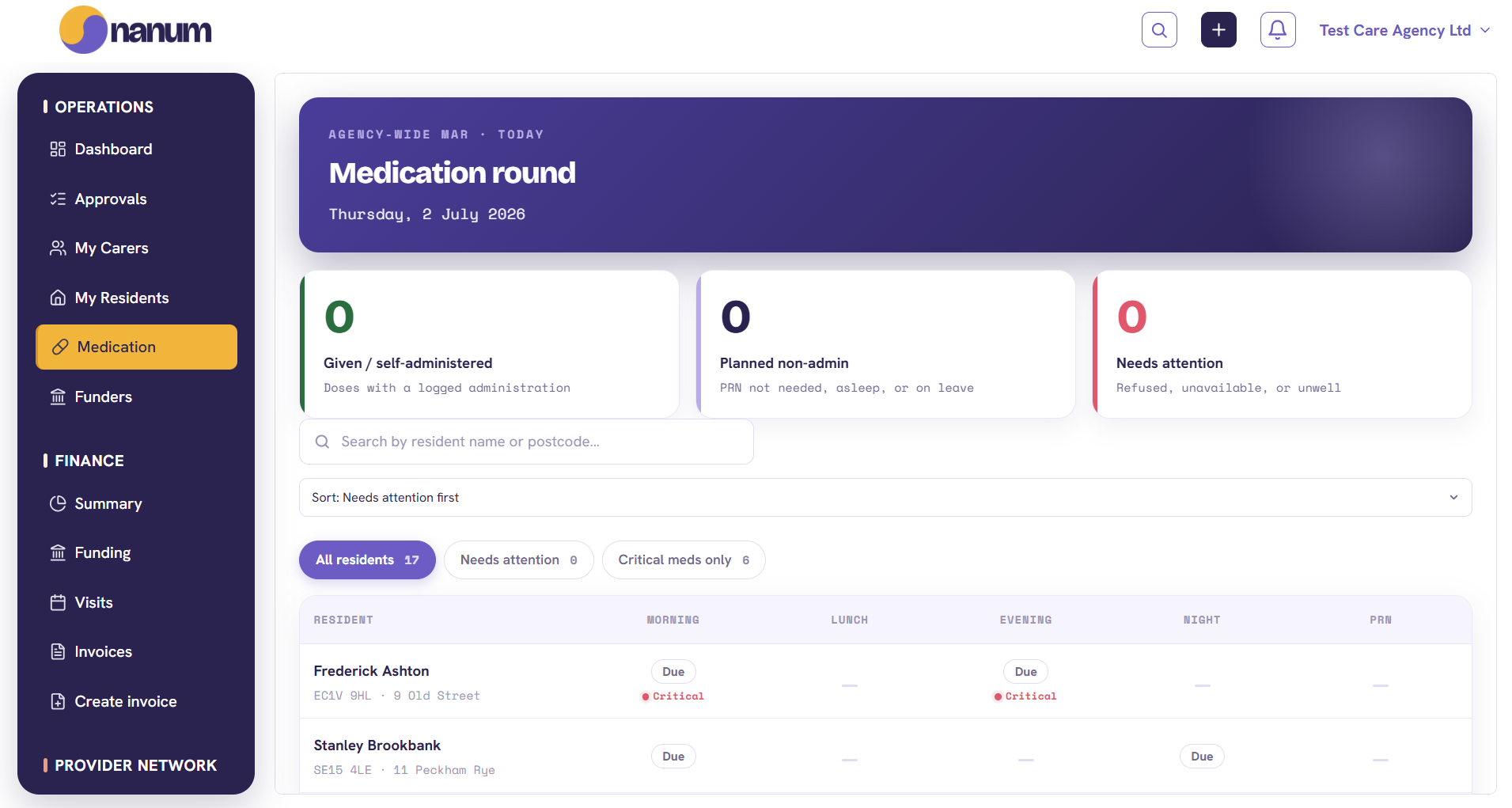Click the search magnifier icon in header
The width and height of the screenshot is (1512, 808).
coord(1159,30)
